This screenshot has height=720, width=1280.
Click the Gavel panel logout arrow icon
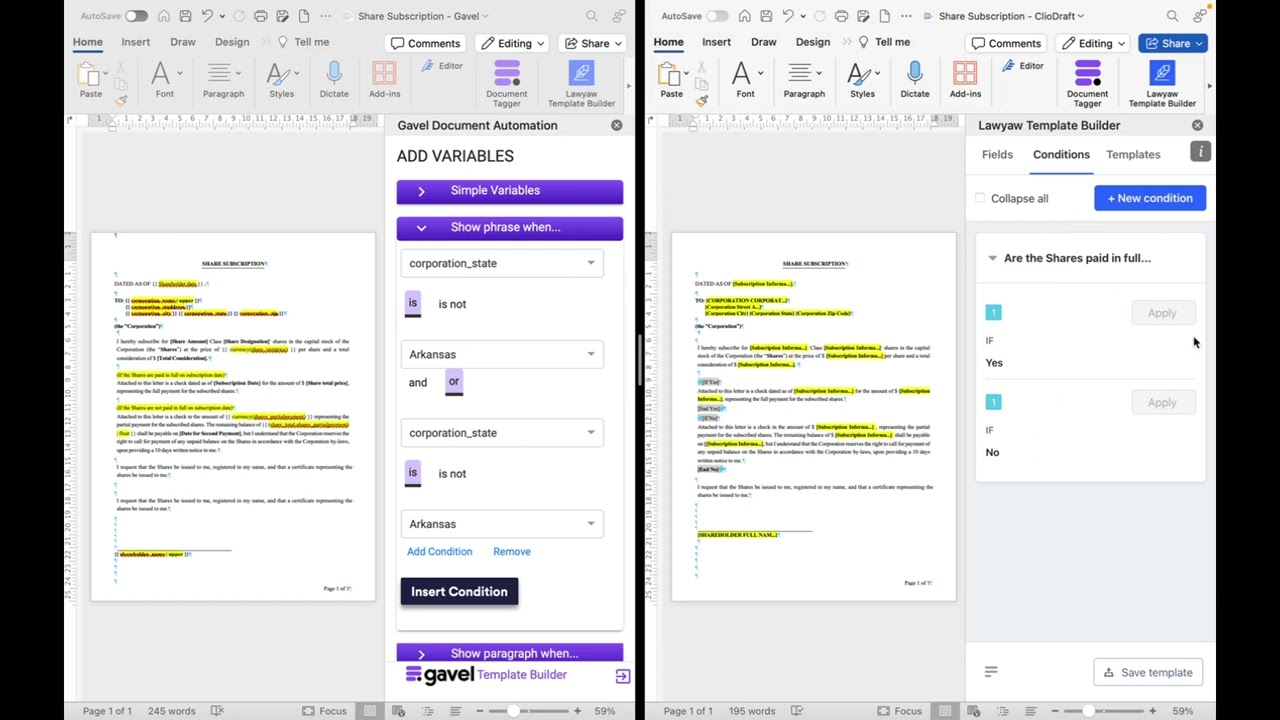pos(622,677)
